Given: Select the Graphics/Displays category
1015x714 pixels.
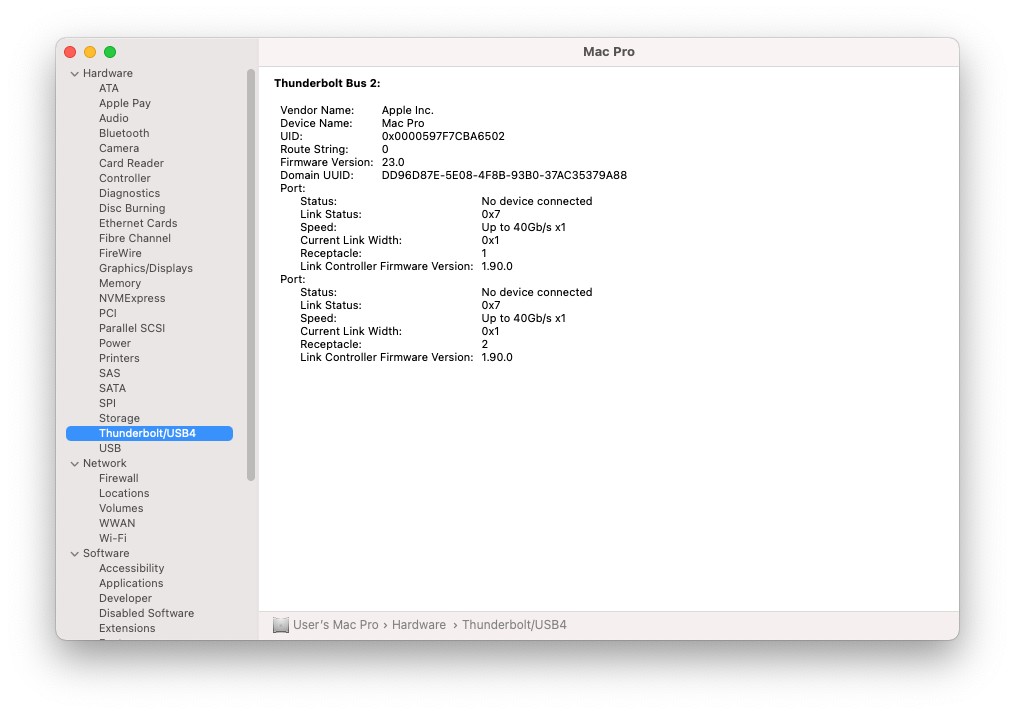Looking at the screenshot, I should pos(145,268).
